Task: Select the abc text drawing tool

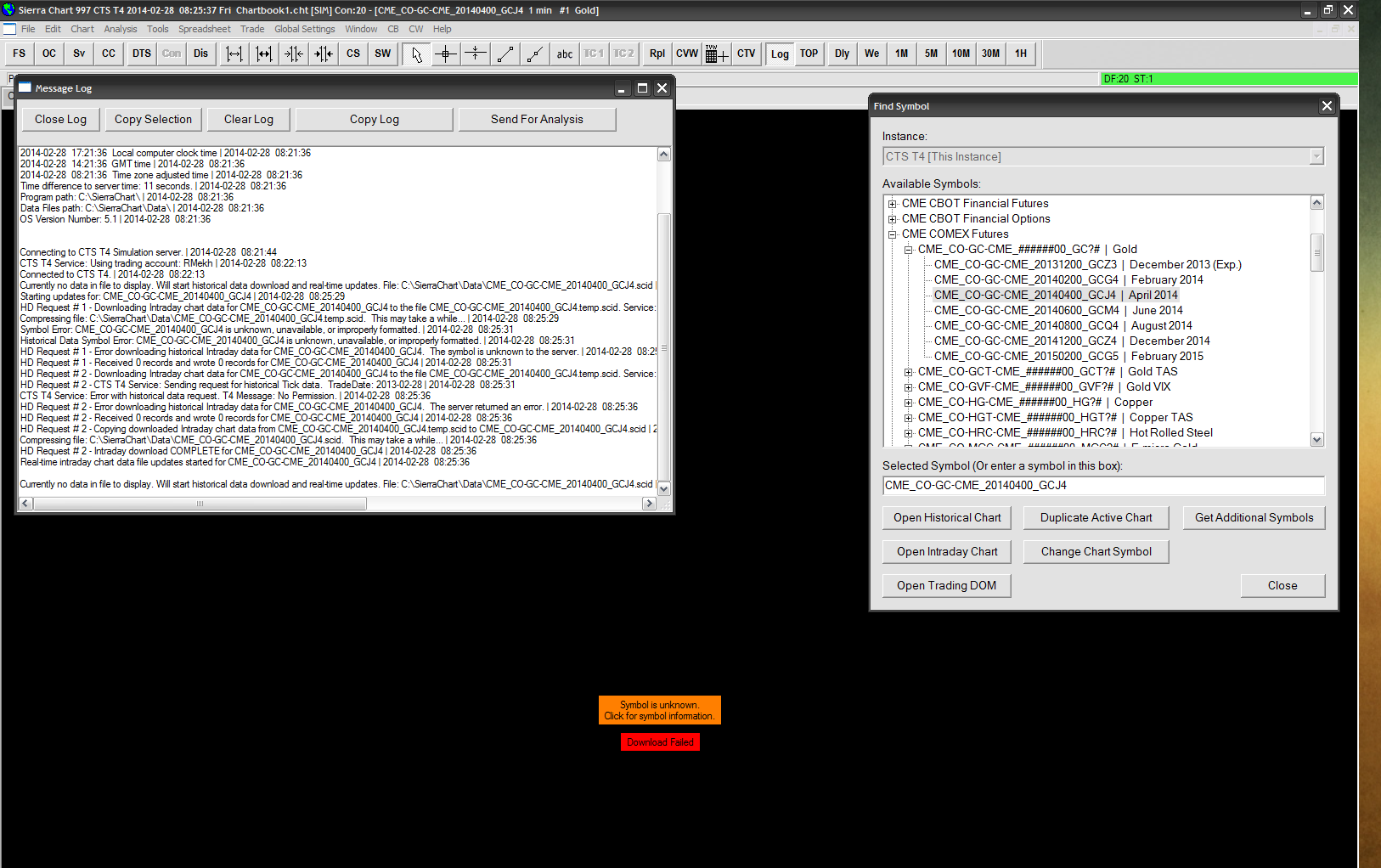Action: point(565,54)
